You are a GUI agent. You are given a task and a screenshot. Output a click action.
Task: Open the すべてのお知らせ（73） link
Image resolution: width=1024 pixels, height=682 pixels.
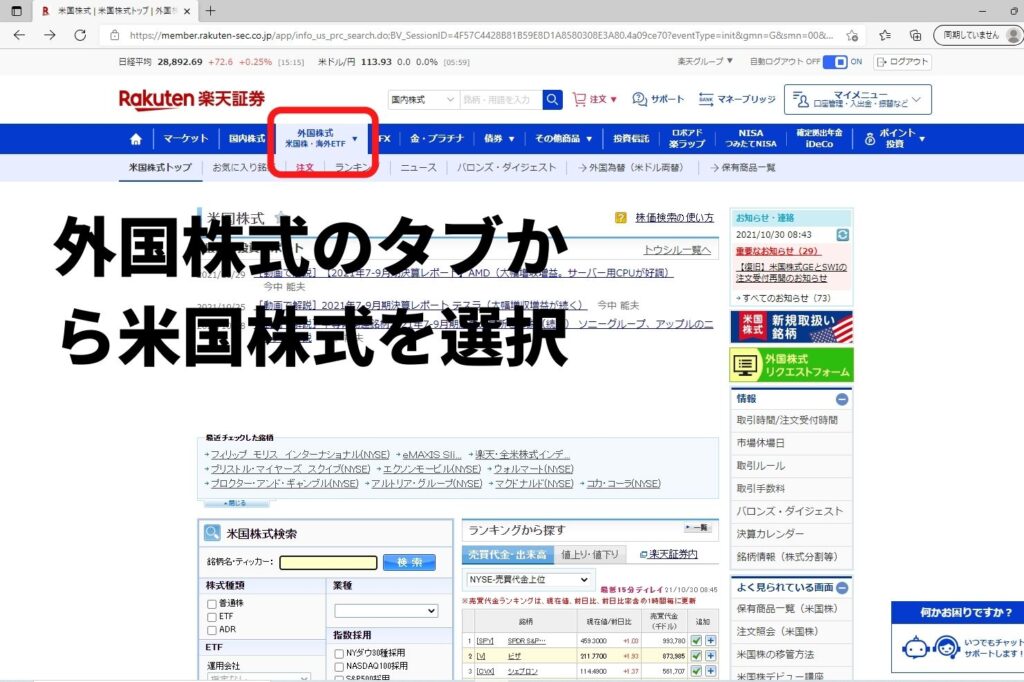pyautogui.click(x=783, y=298)
